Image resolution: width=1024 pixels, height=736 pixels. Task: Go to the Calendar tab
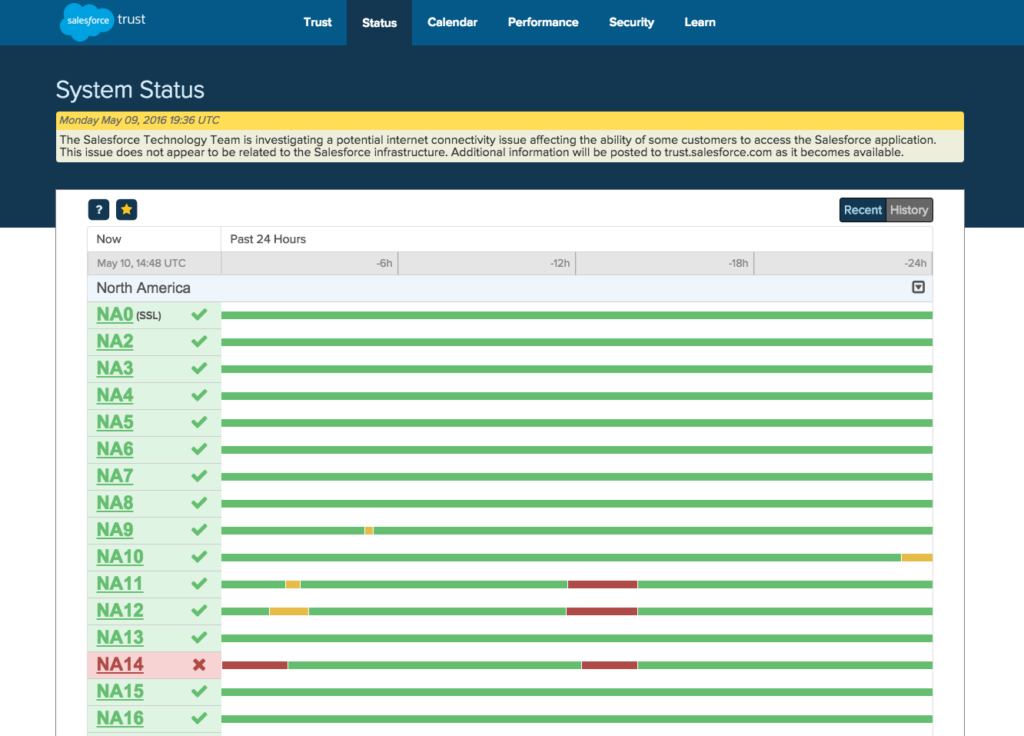[x=453, y=22]
